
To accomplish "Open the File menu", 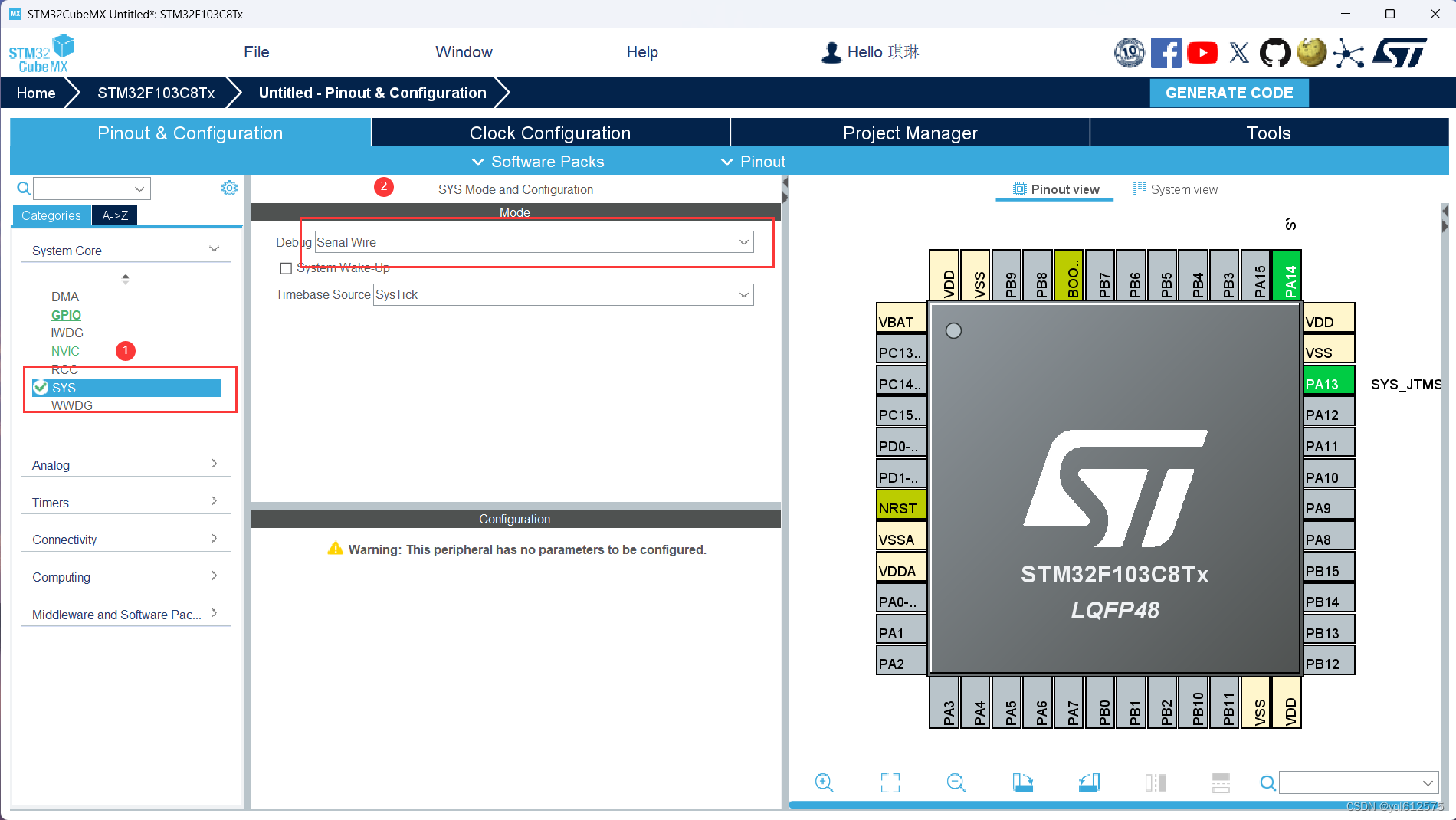I will click(x=257, y=52).
